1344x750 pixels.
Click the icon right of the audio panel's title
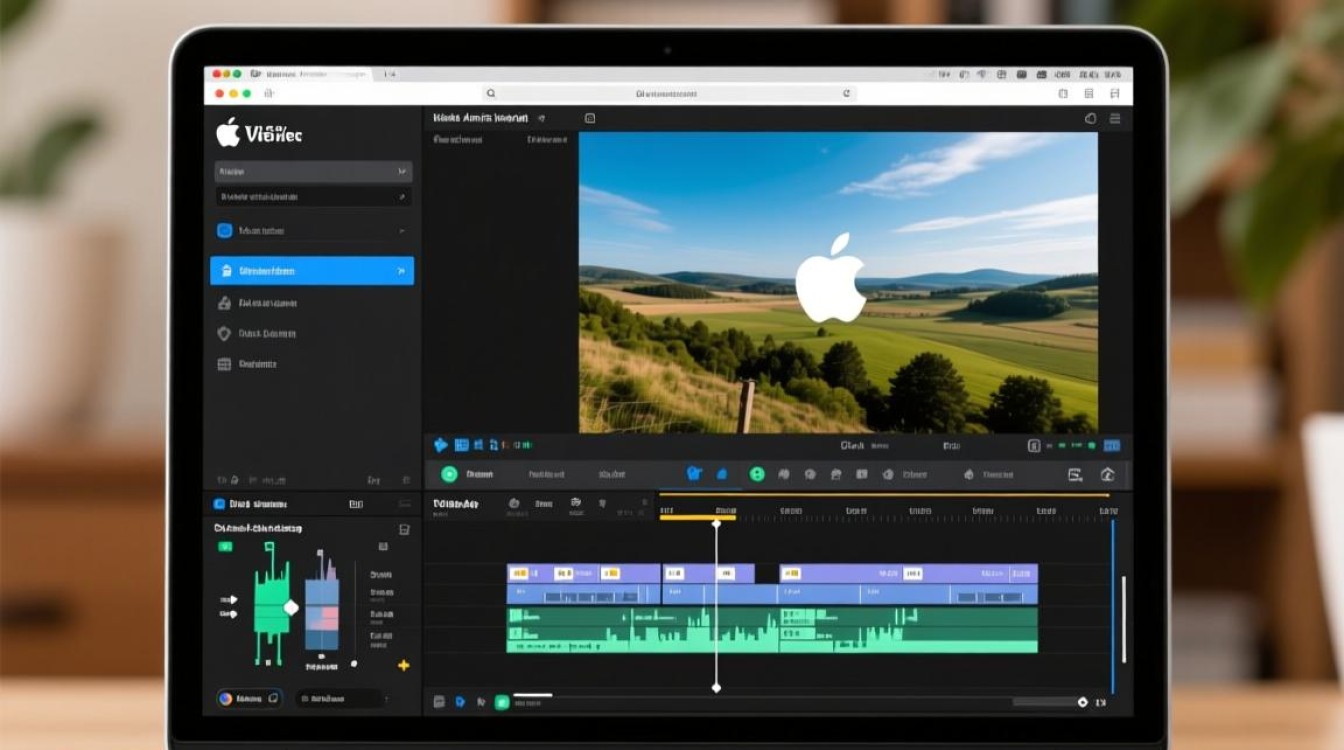pos(404,529)
